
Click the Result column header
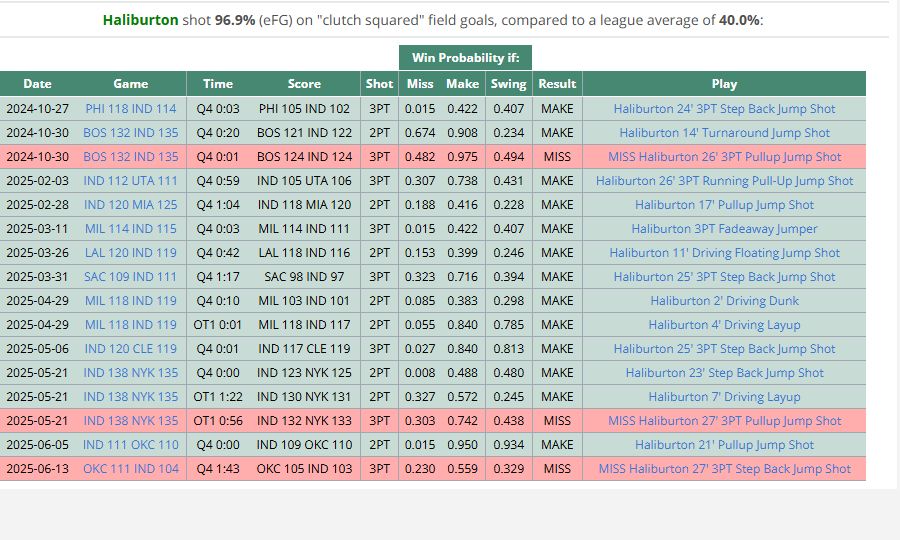click(x=557, y=84)
